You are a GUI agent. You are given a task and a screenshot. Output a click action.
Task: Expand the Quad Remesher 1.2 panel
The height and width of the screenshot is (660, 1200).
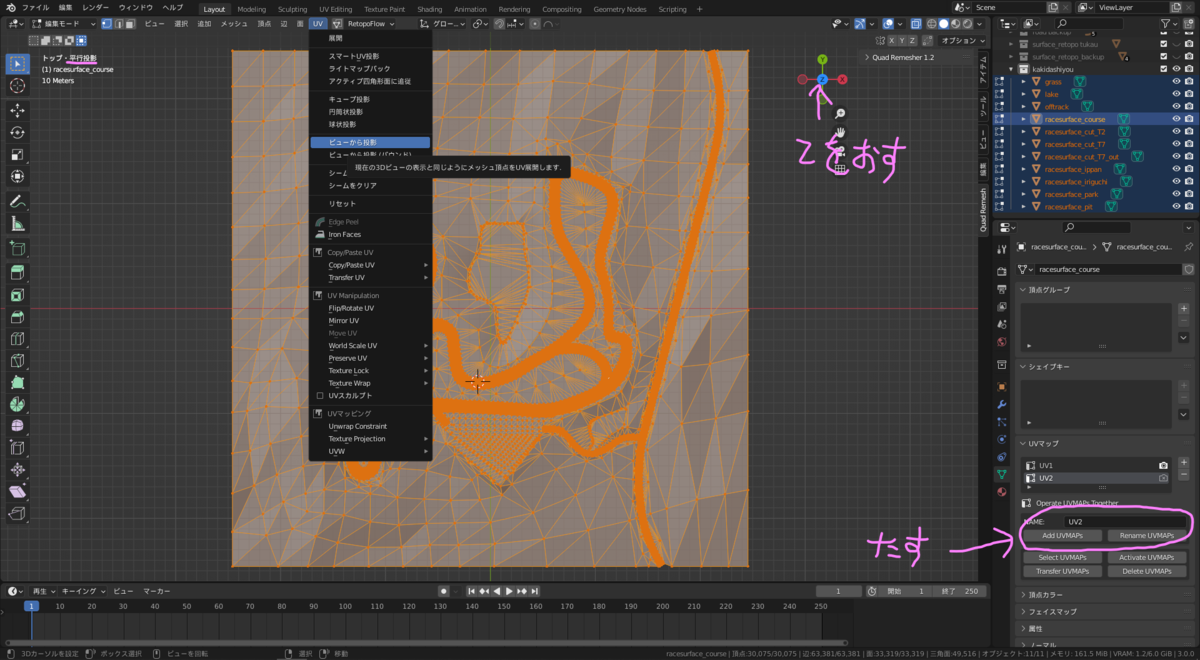point(901,57)
